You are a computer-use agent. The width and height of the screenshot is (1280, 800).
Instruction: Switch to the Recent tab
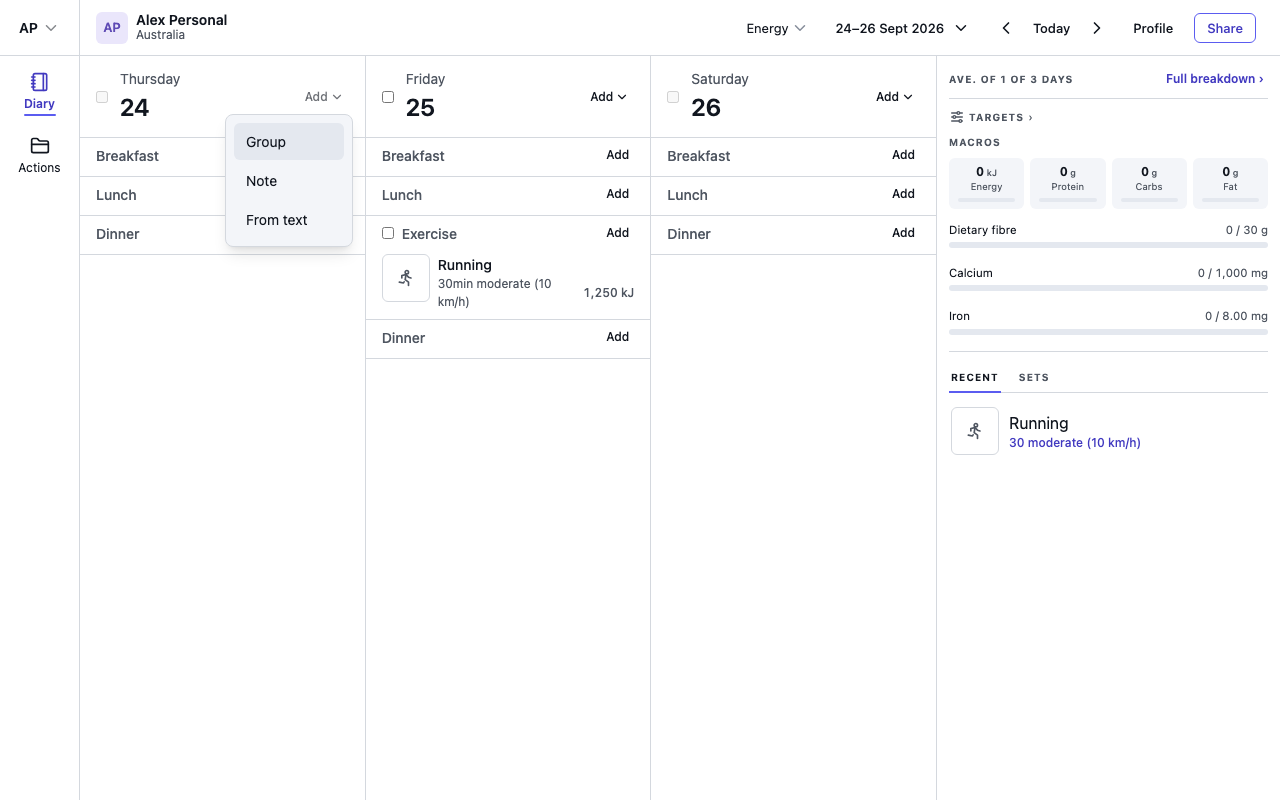pos(975,378)
